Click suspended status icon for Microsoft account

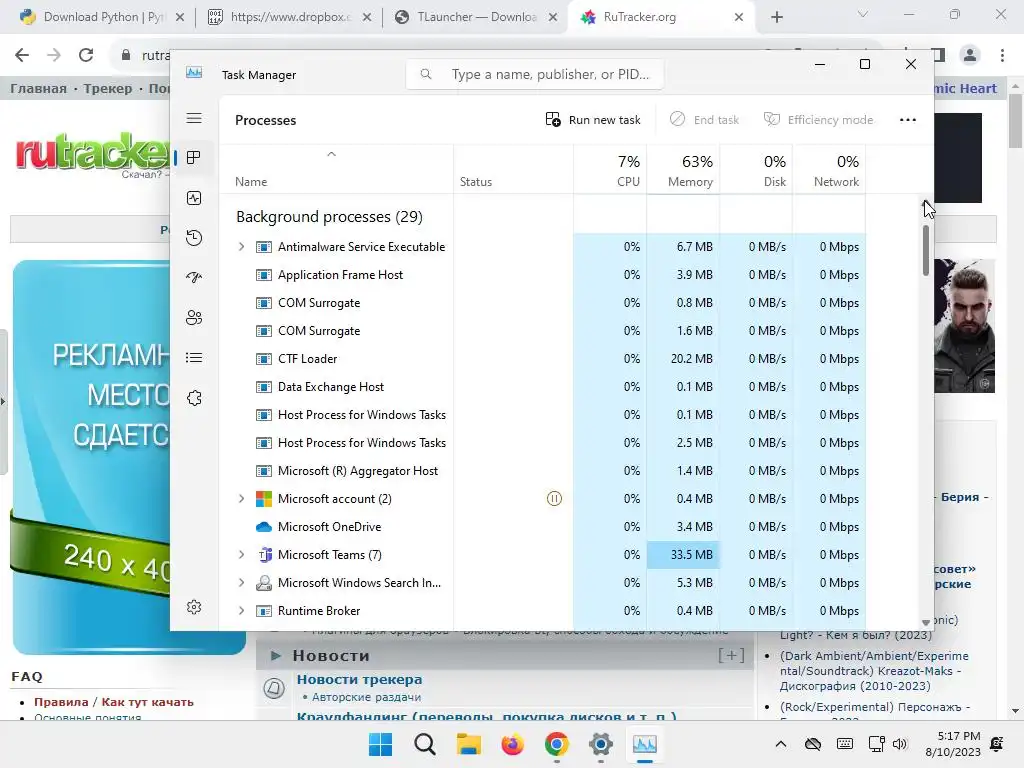(x=554, y=499)
